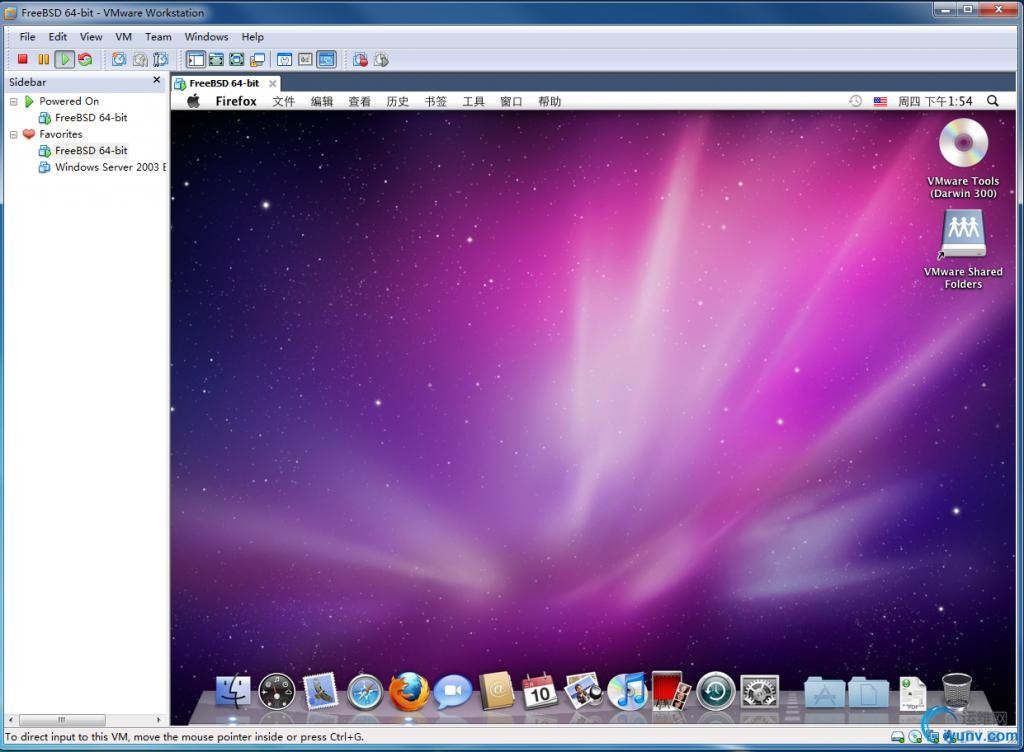1024x752 pixels.
Task: Show the summary view toolbar icon
Action: point(285,59)
